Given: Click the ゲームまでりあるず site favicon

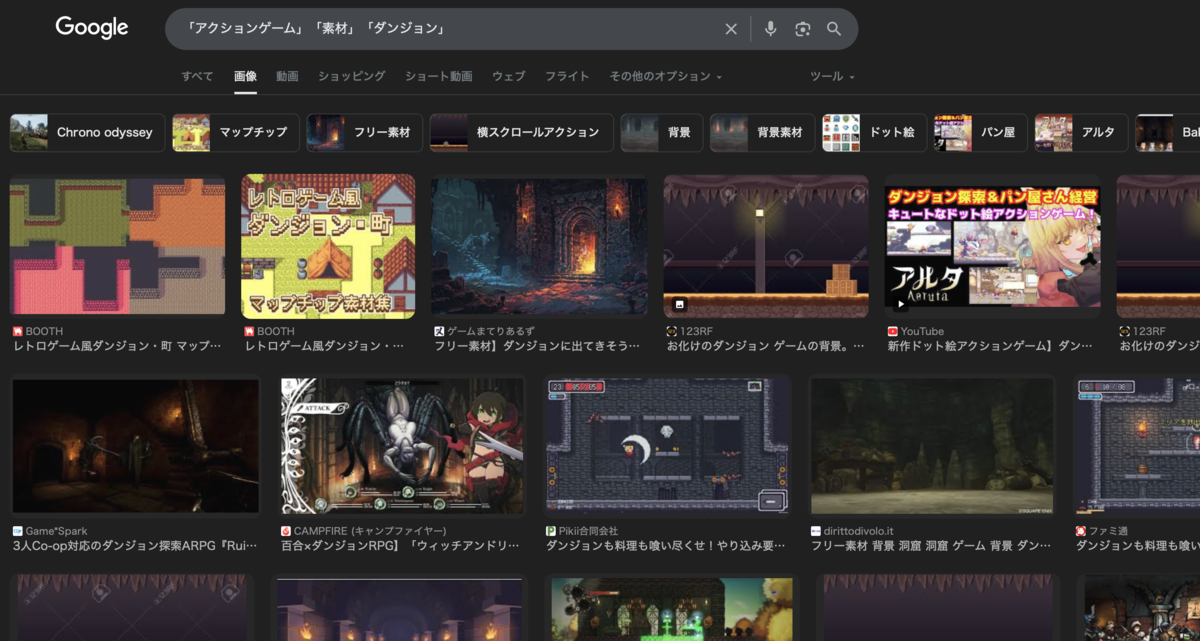Looking at the screenshot, I should click(x=438, y=331).
